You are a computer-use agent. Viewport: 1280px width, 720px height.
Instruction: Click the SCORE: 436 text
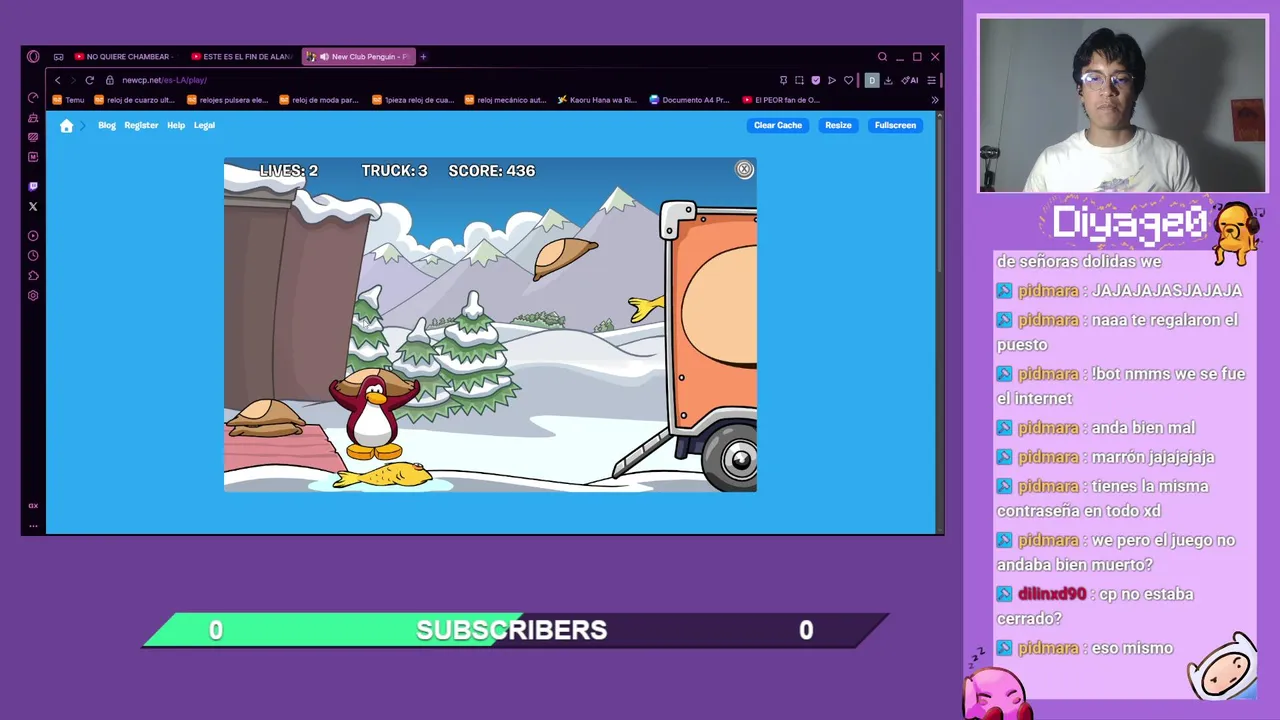(x=491, y=171)
